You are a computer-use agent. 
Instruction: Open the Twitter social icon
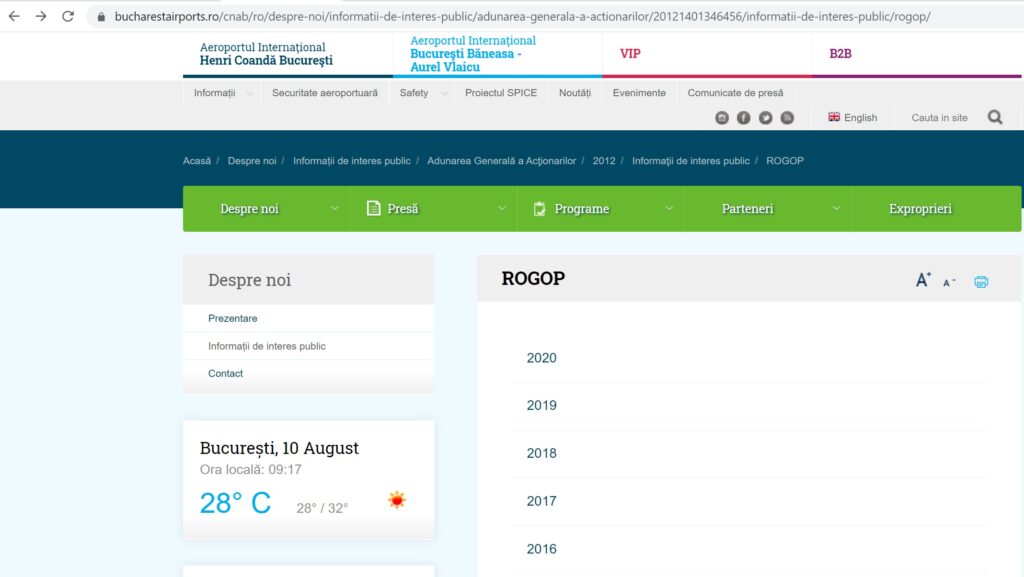(x=765, y=117)
